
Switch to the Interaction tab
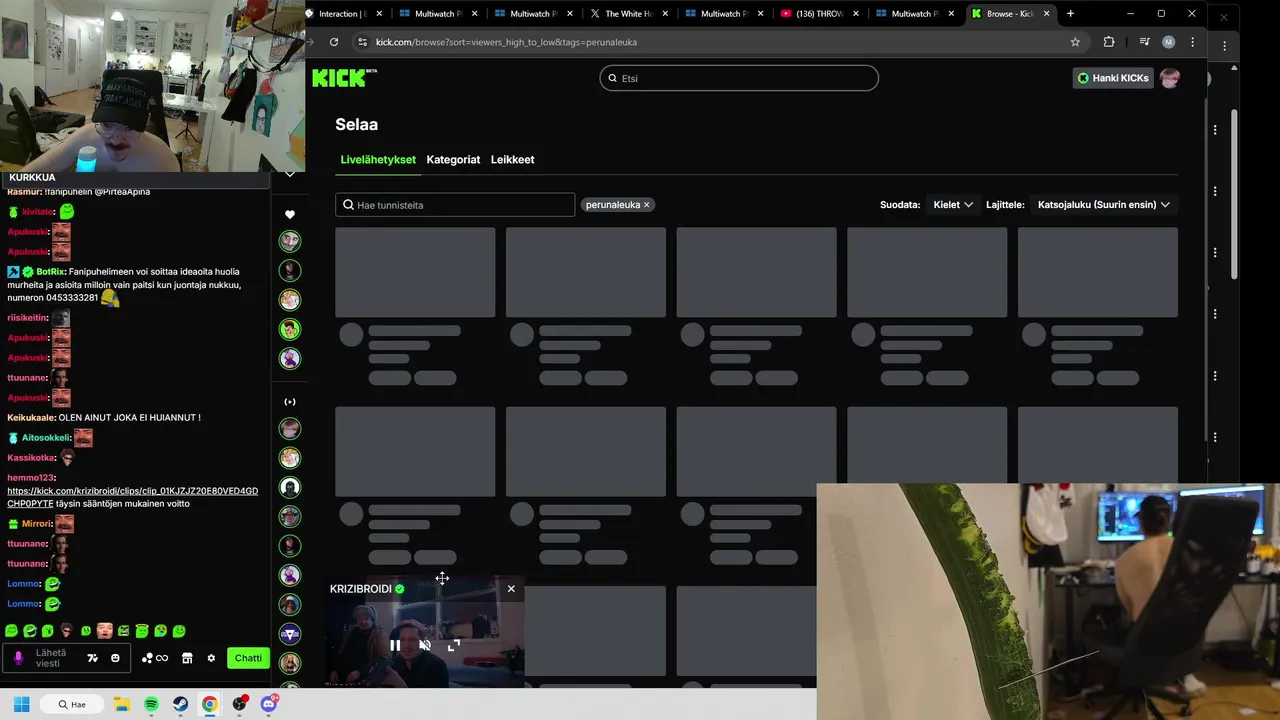343,14
